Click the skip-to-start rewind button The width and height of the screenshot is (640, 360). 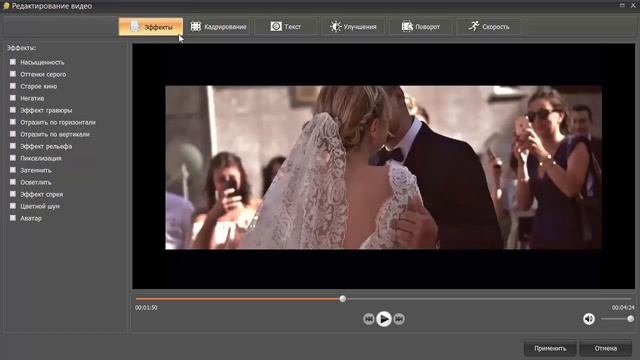(369, 319)
